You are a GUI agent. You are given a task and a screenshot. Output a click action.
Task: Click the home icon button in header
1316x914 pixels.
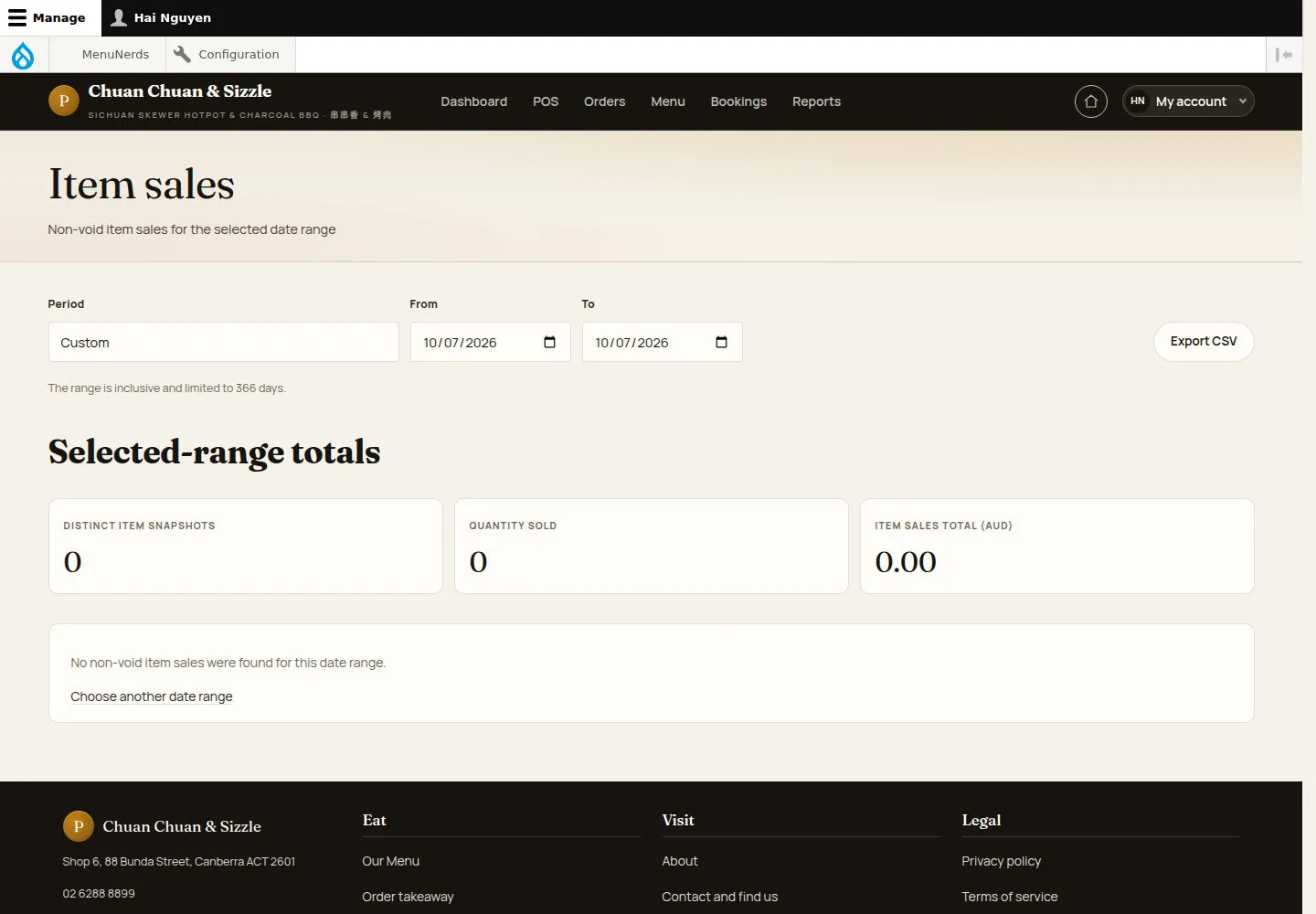pos(1091,101)
